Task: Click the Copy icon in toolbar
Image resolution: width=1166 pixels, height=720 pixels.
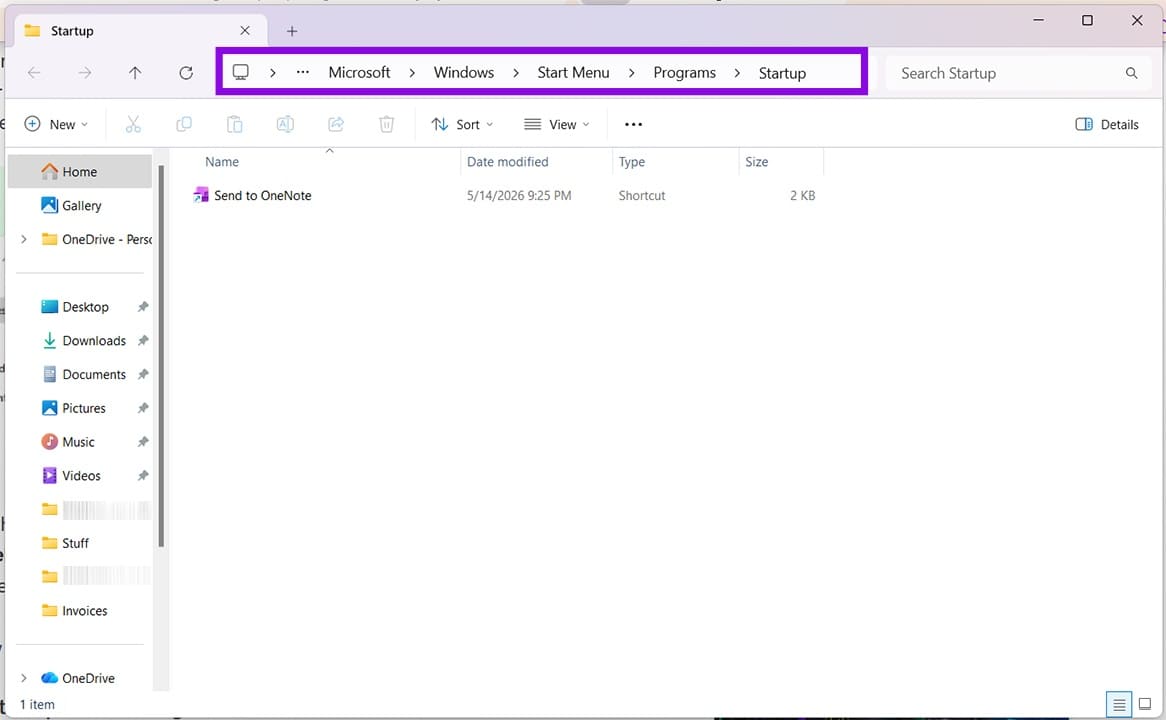Action: (x=184, y=124)
